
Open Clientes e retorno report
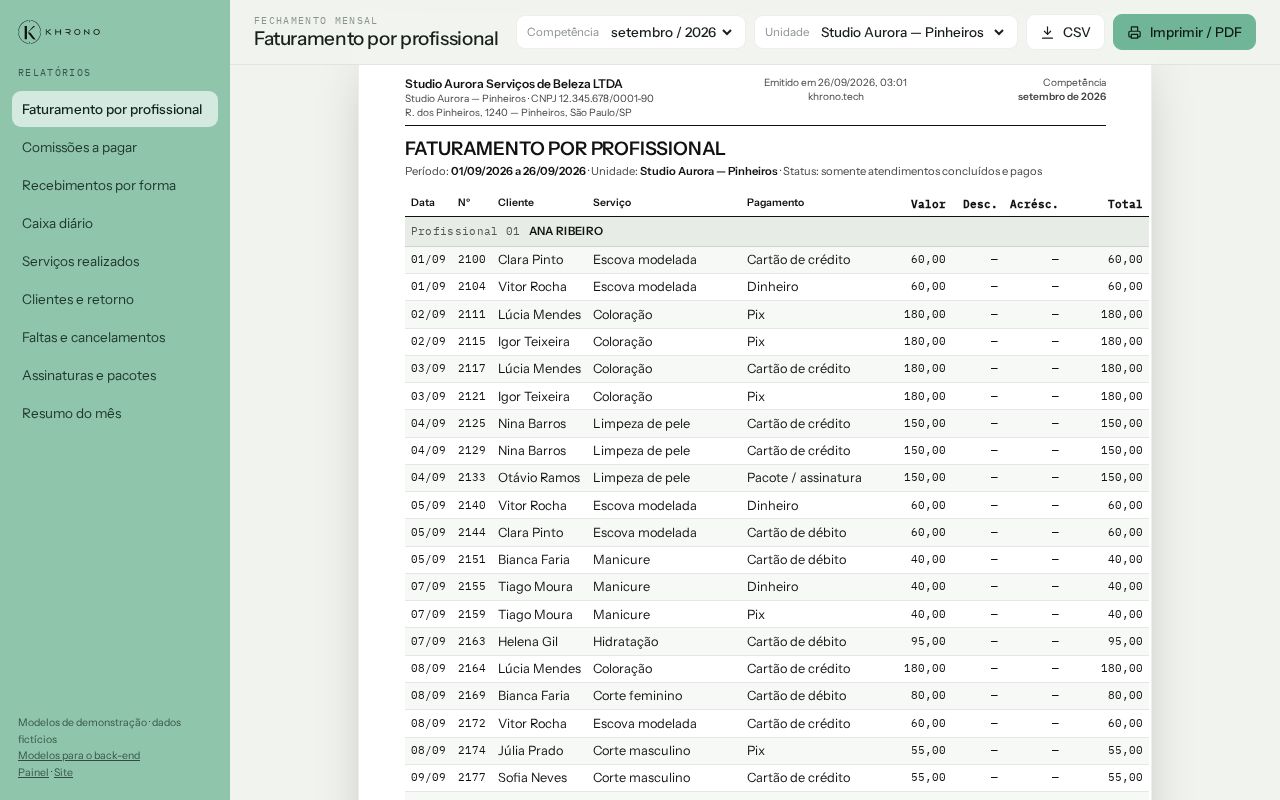point(115,299)
